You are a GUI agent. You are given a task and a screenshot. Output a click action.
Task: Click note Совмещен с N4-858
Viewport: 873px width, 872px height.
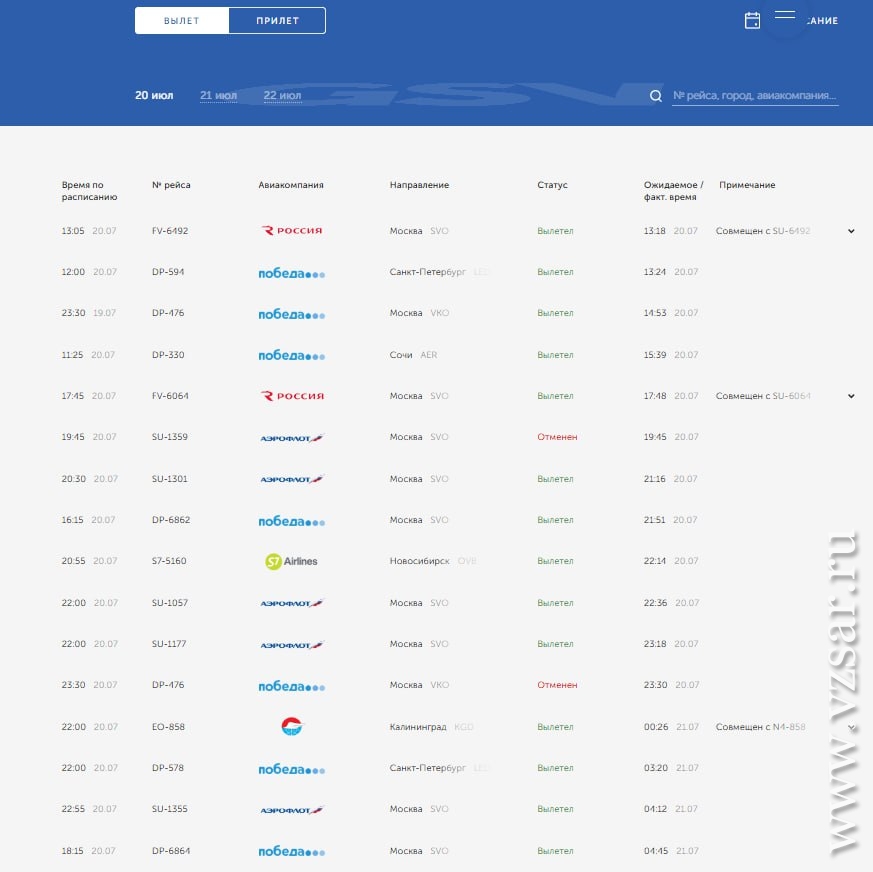[761, 727]
